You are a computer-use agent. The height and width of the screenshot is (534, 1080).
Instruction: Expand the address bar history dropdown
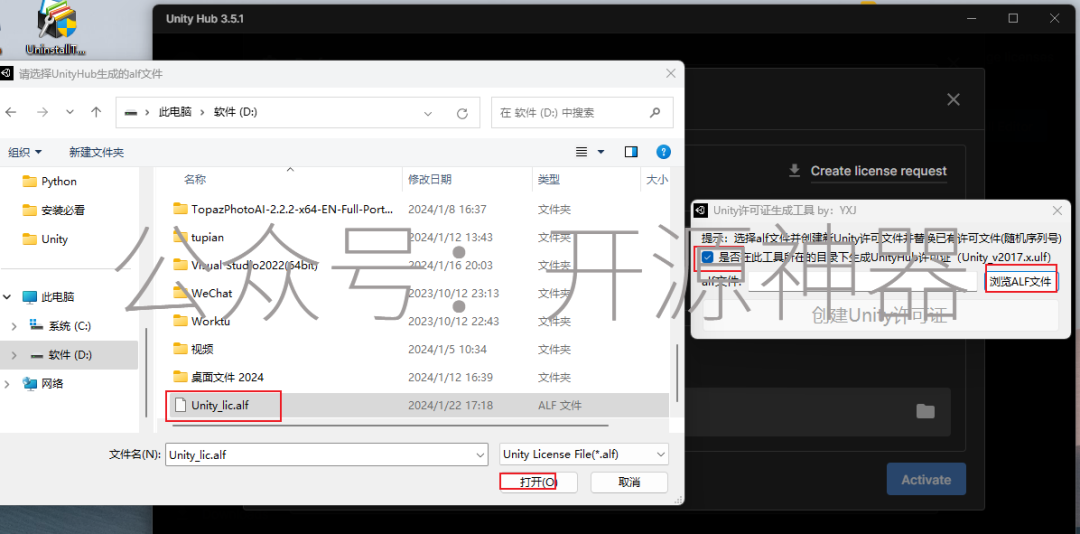pos(428,112)
